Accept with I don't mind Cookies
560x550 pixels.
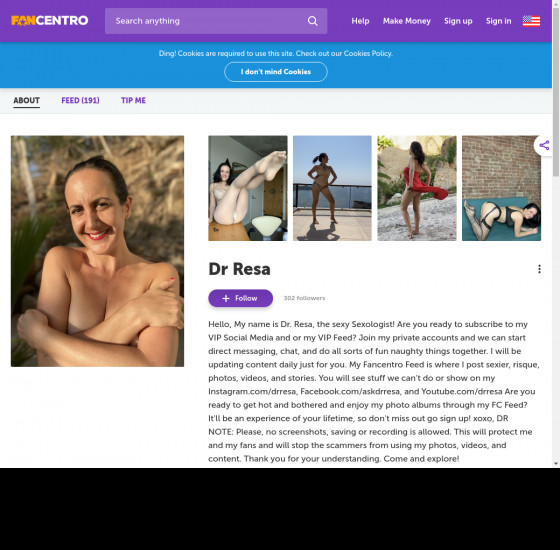(x=276, y=72)
